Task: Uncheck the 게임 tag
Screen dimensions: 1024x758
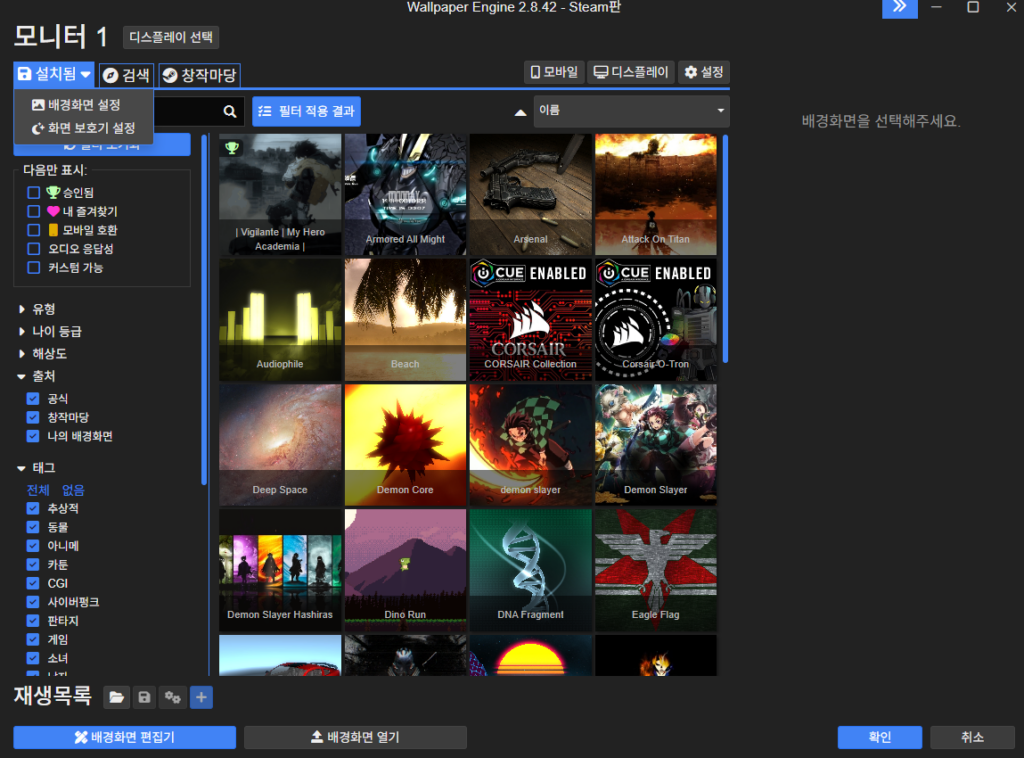Action: 33,640
